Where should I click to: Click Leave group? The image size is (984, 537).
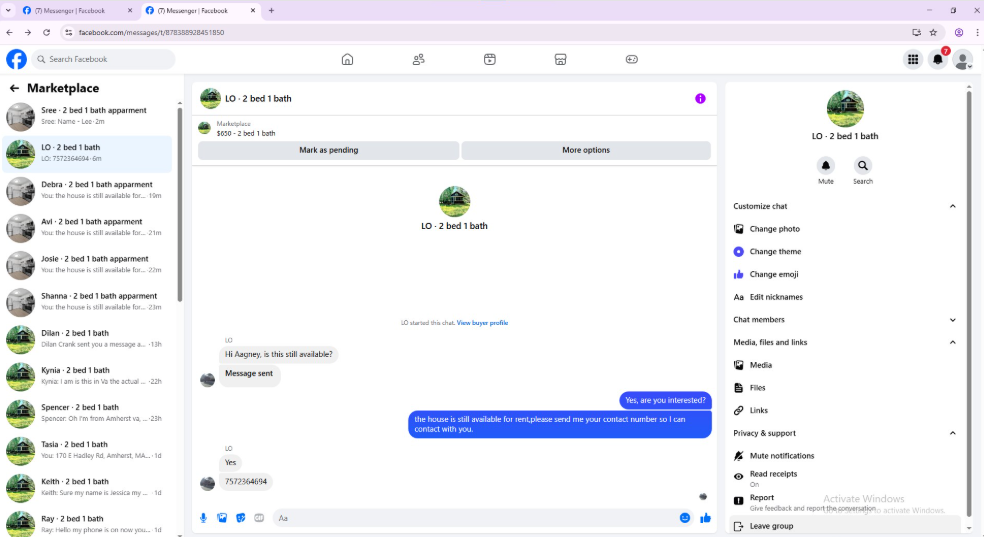pos(845,526)
